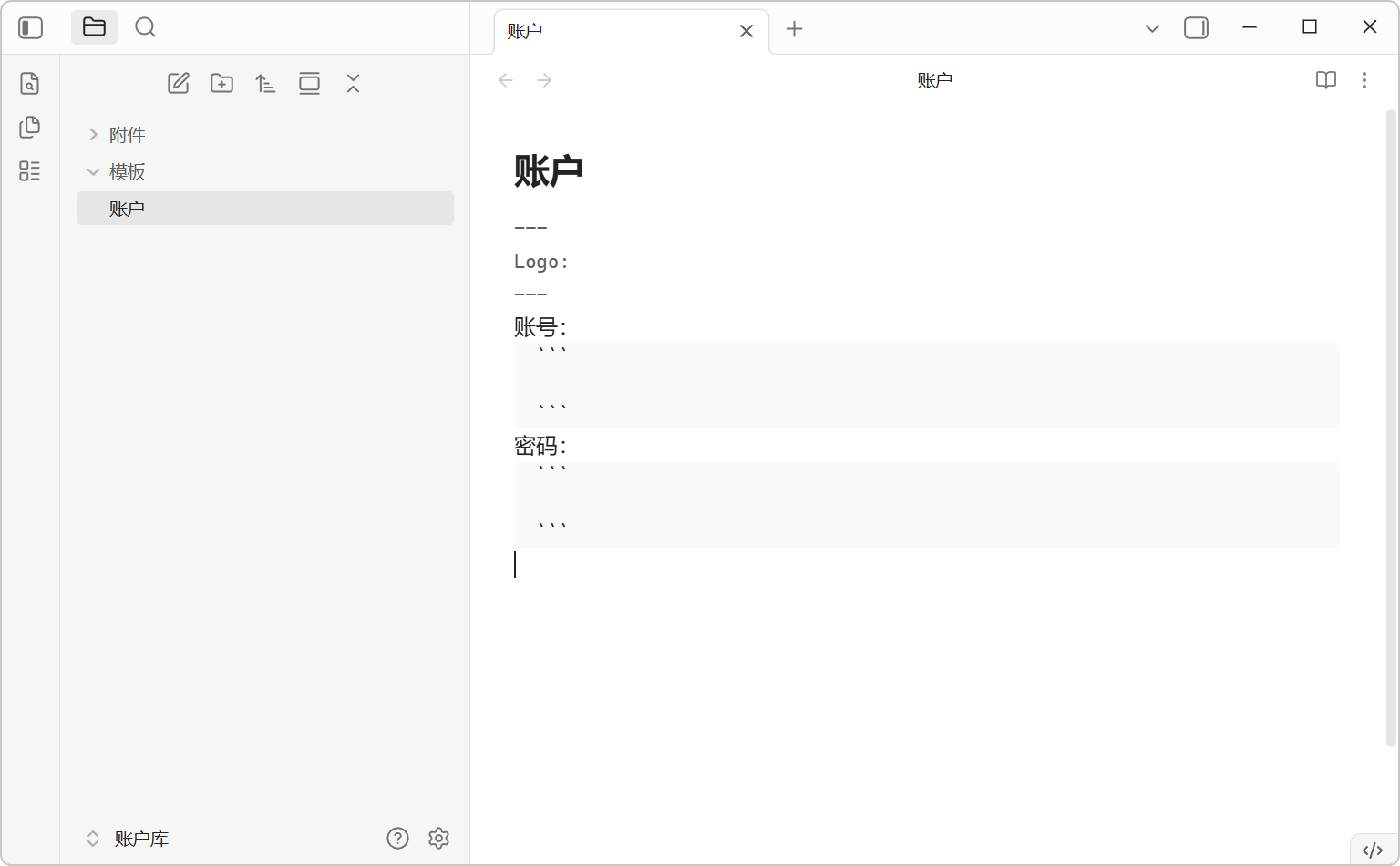Viewport: 1400px width, 866px height.
Task: Open Obsidian settings
Action: click(439, 839)
